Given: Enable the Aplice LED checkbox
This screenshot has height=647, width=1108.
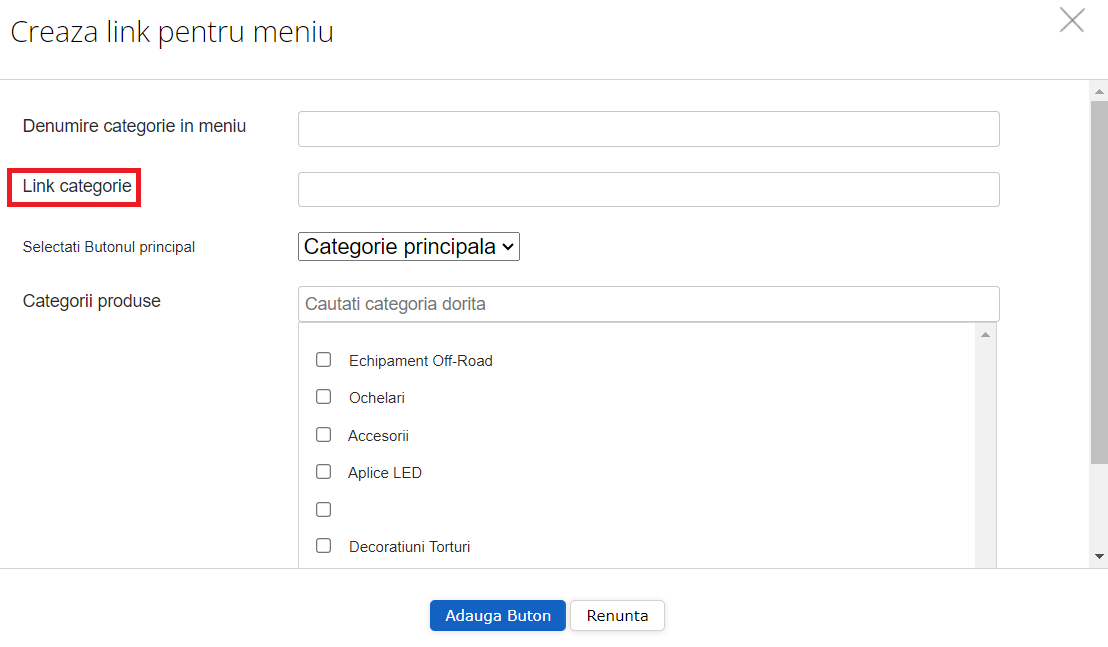Looking at the screenshot, I should tap(323, 471).
